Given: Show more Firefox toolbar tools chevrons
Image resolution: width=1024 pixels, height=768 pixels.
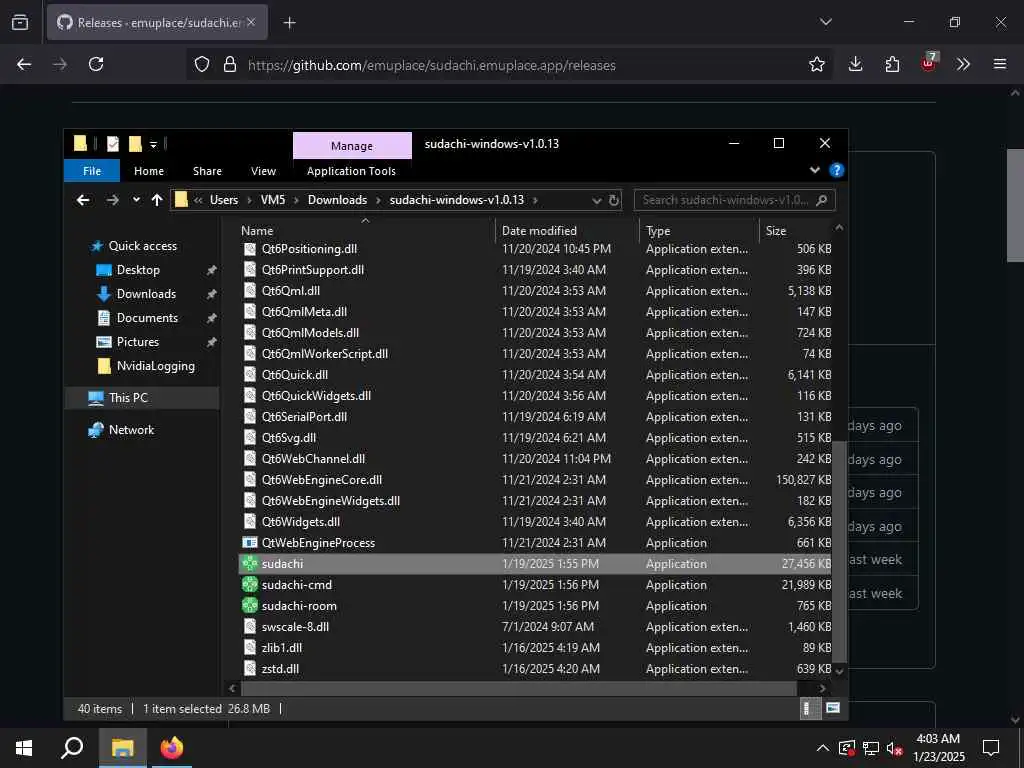Looking at the screenshot, I should coord(963,64).
